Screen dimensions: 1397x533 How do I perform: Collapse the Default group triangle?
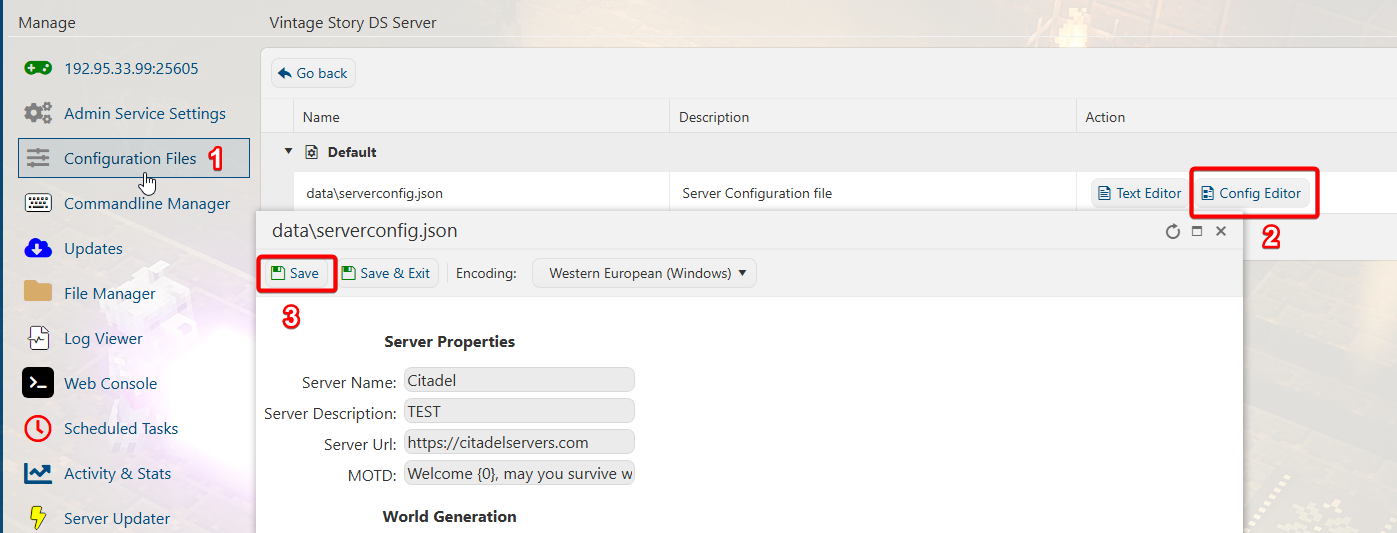point(288,152)
